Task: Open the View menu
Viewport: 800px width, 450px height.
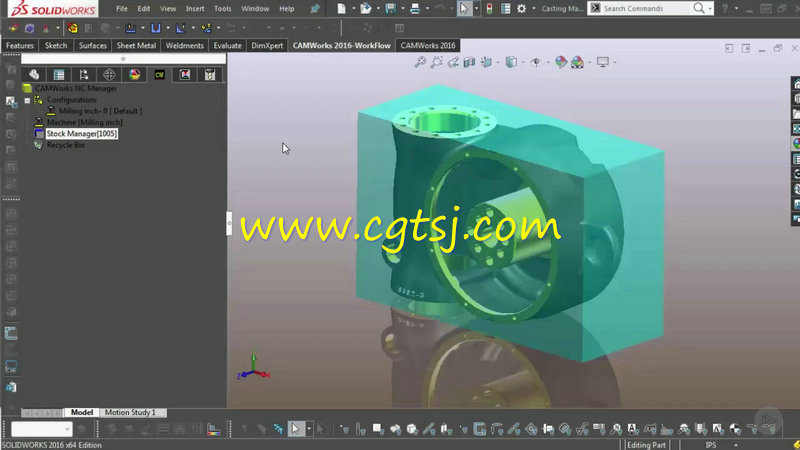Action: (x=168, y=9)
